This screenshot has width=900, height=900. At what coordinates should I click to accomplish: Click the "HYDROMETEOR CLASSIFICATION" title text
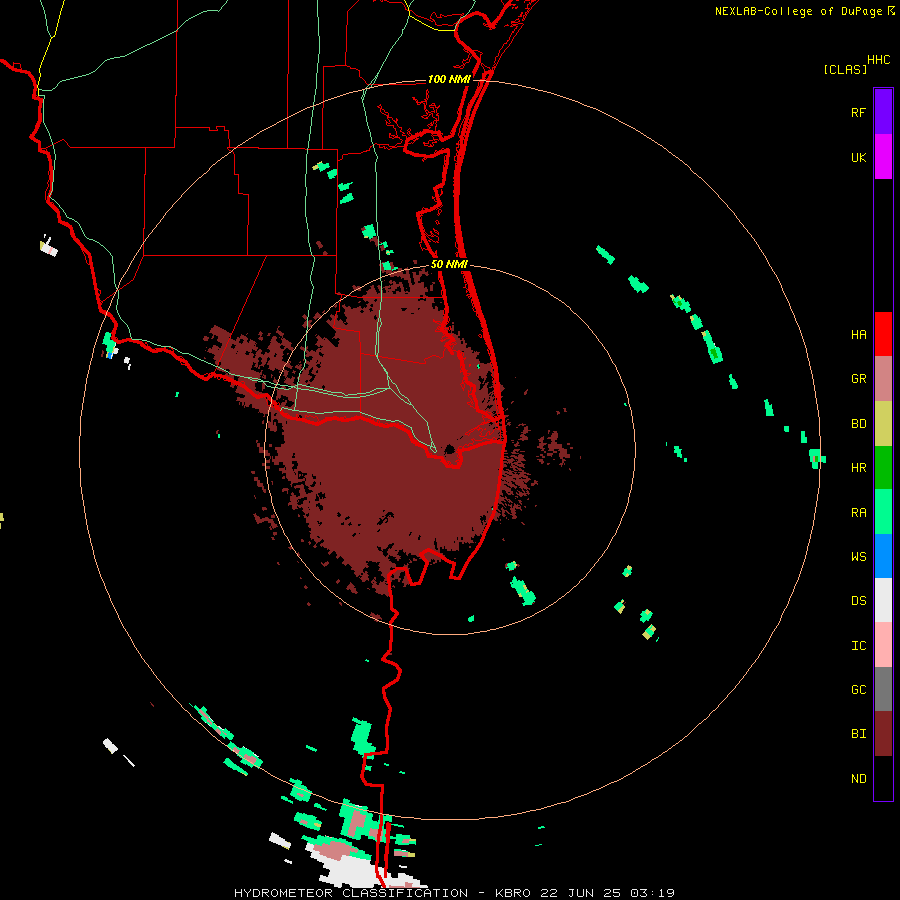pyautogui.click(x=351, y=893)
